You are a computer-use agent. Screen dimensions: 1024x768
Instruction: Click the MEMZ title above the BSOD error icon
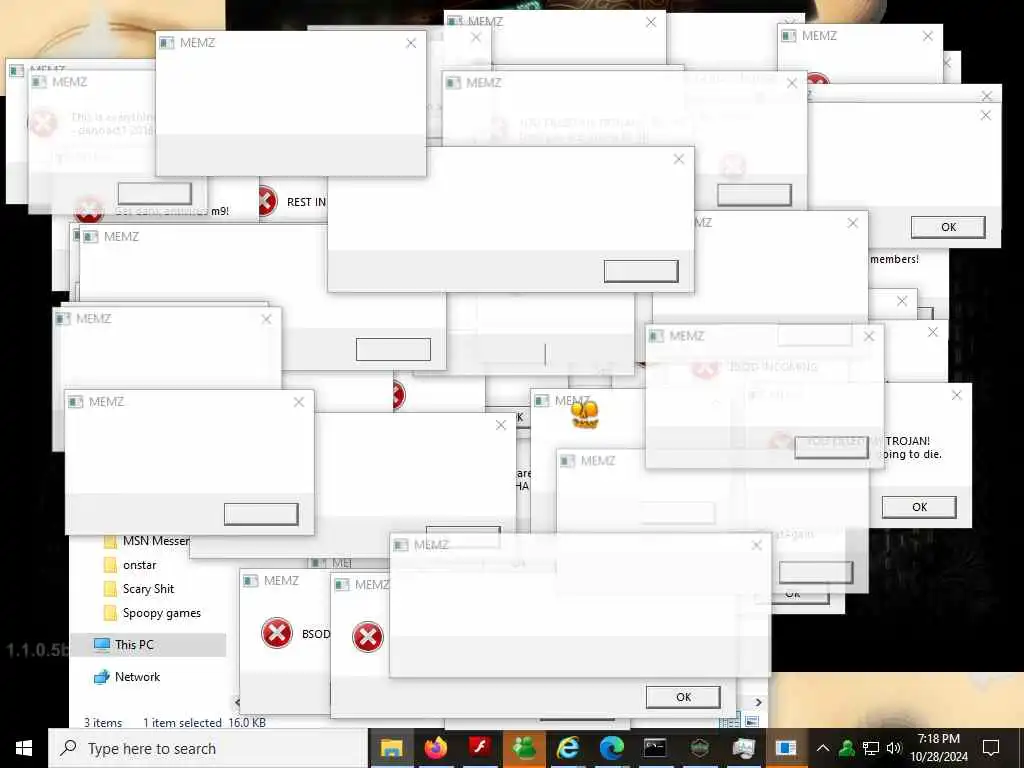tap(281, 581)
